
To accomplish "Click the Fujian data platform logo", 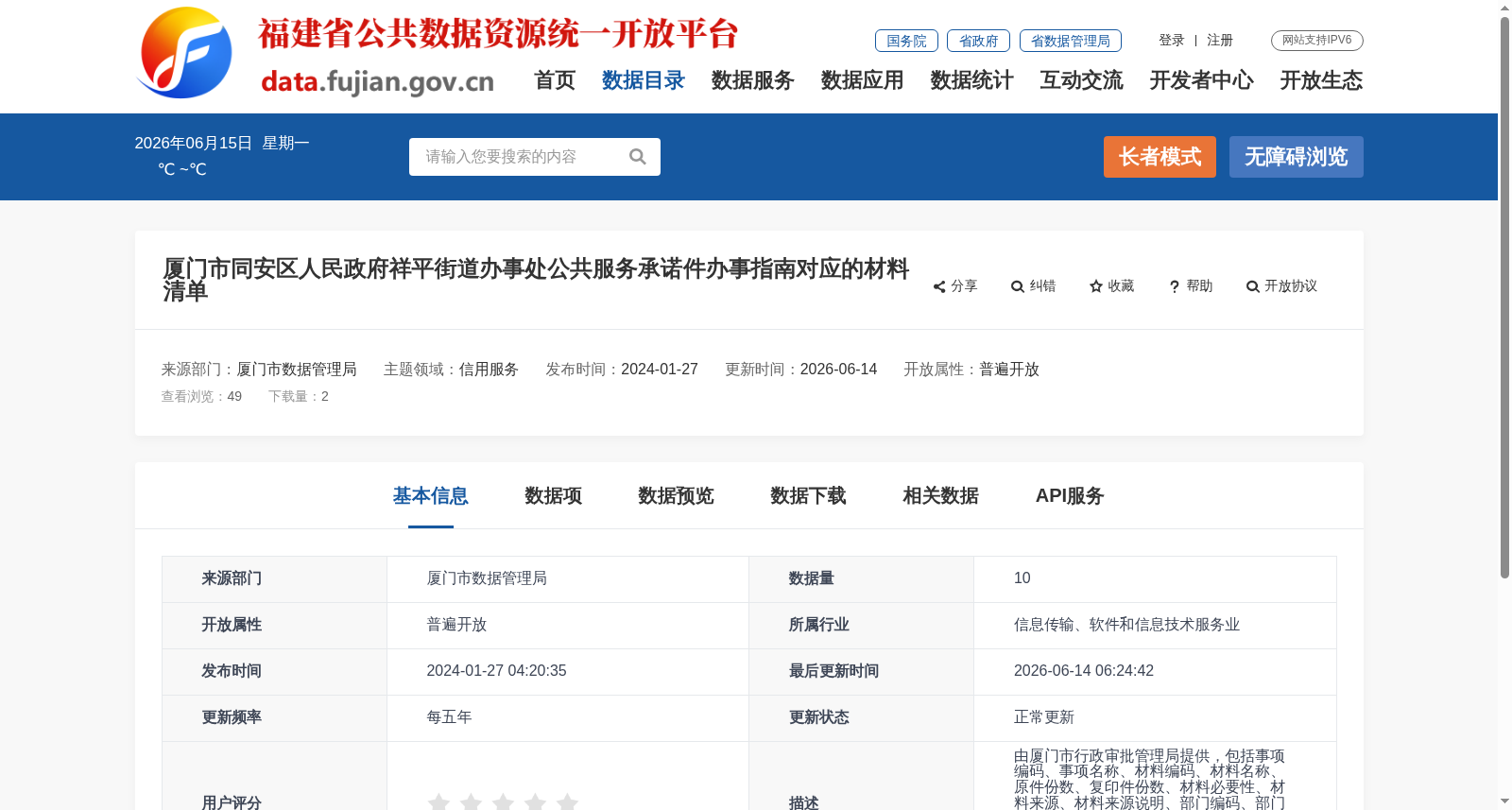I will pos(185,53).
